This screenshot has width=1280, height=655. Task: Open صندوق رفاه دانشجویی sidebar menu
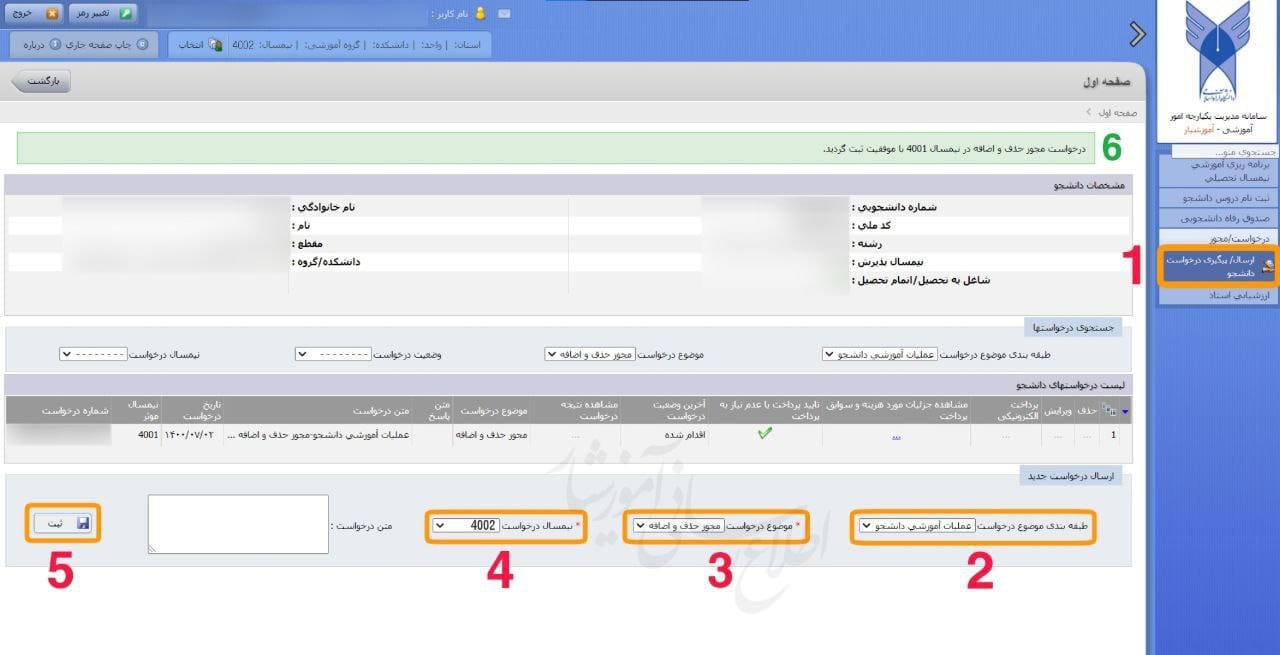coord(1218,218)
